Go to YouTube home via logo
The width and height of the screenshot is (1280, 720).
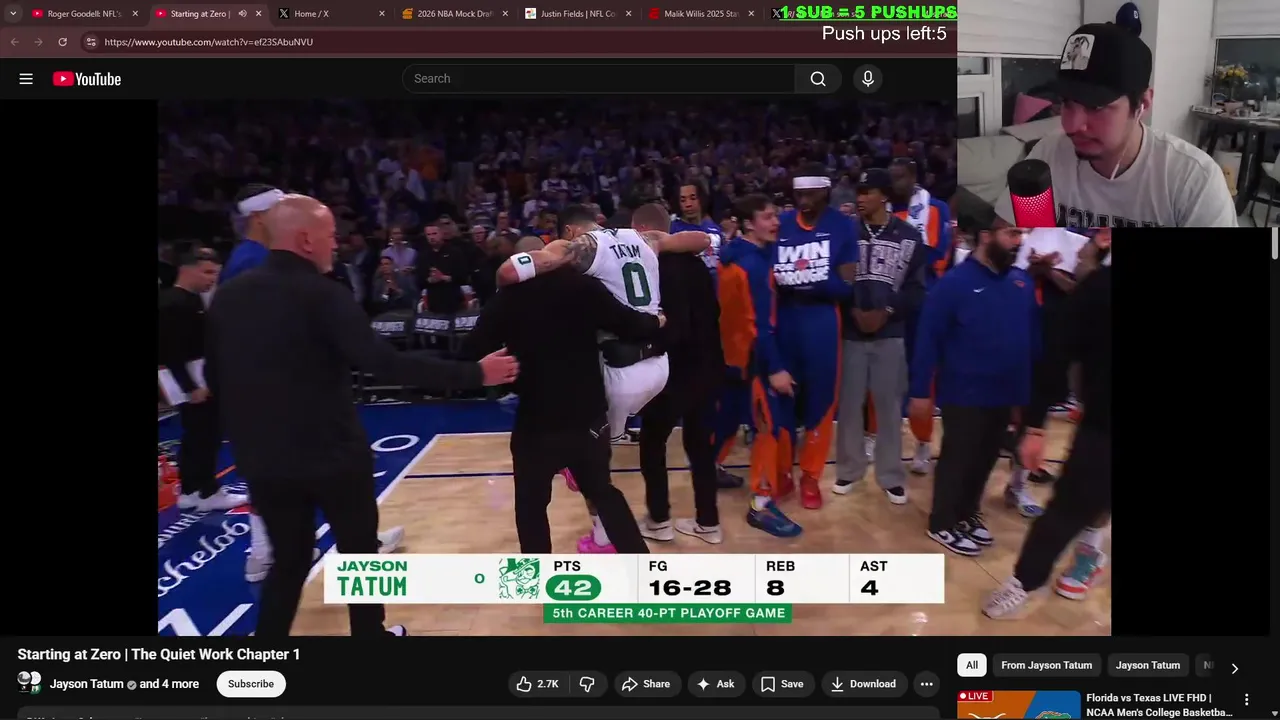coord(87,79)
